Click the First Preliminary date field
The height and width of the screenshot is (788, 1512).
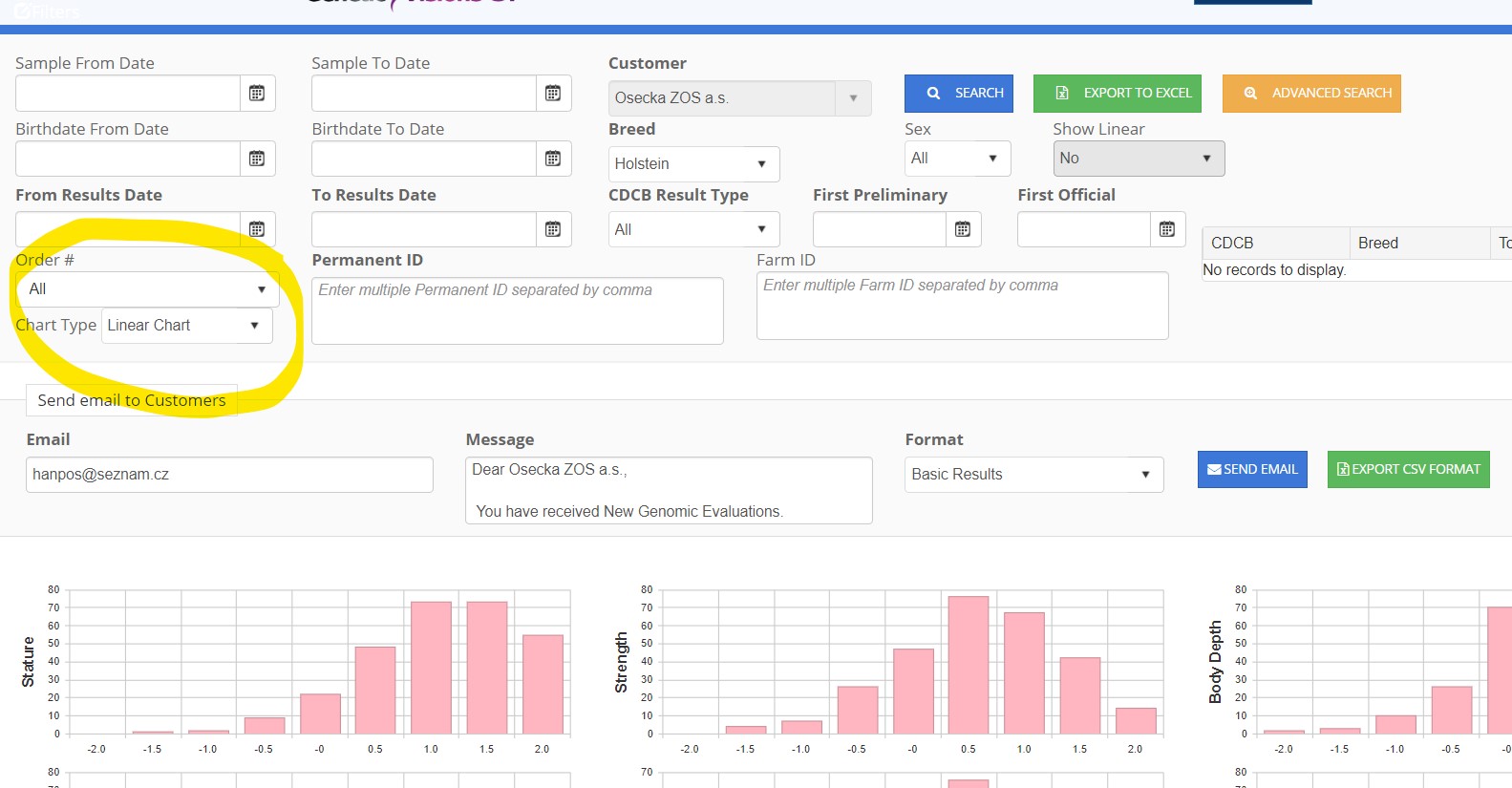point(880,229)
